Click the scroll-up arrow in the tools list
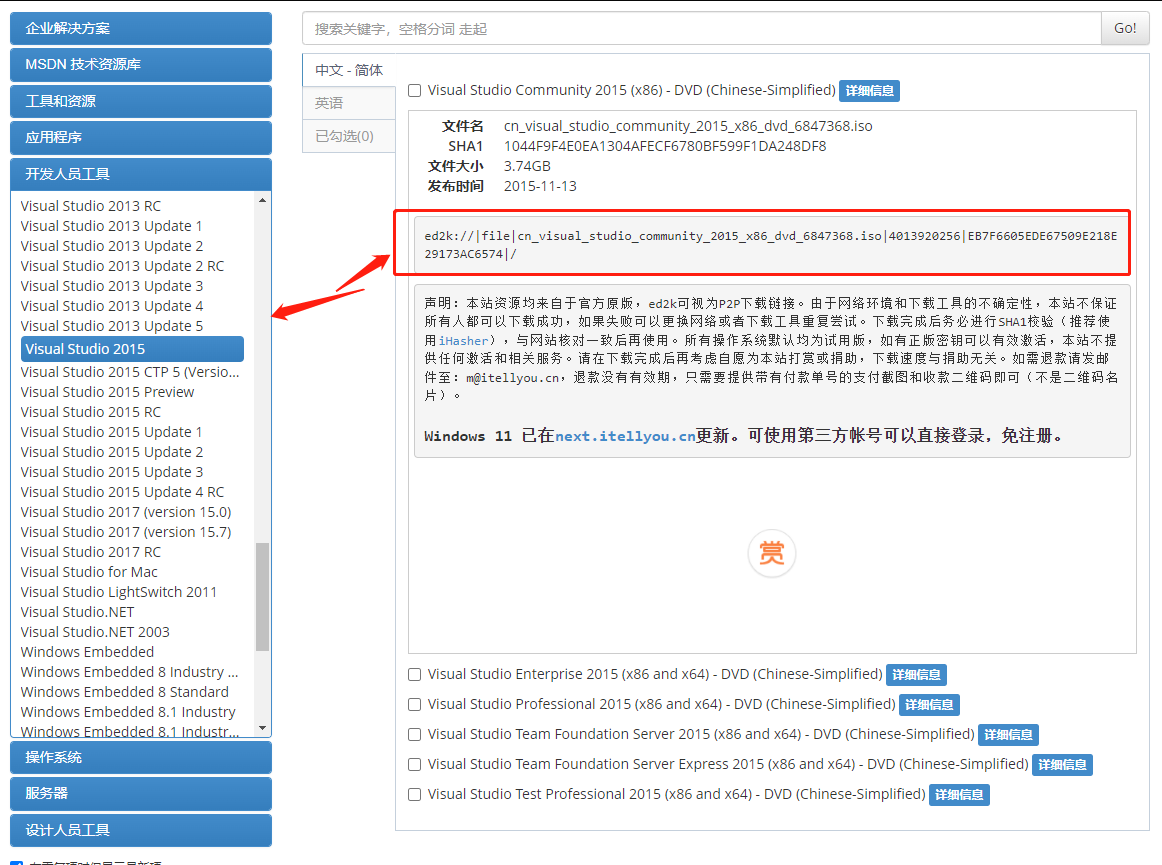1162x865 pixels. 262,200
